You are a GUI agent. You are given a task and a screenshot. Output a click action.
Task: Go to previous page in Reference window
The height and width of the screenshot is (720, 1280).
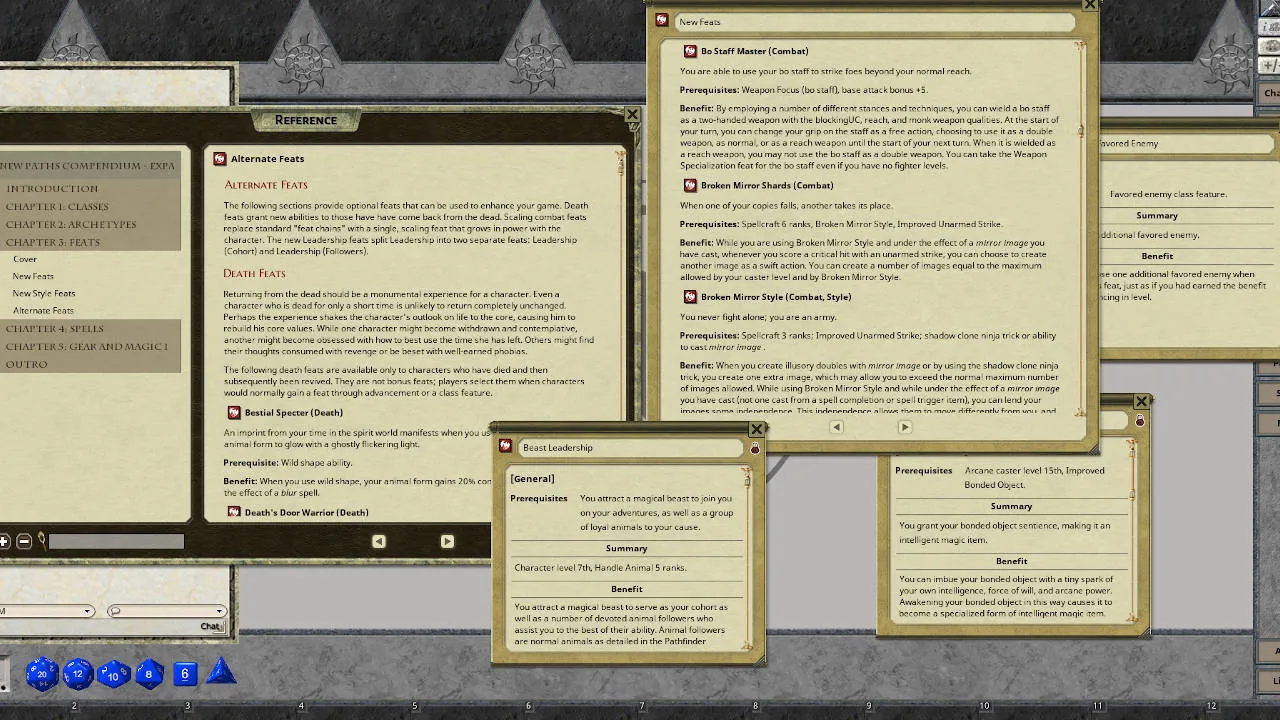click(378, 541)
